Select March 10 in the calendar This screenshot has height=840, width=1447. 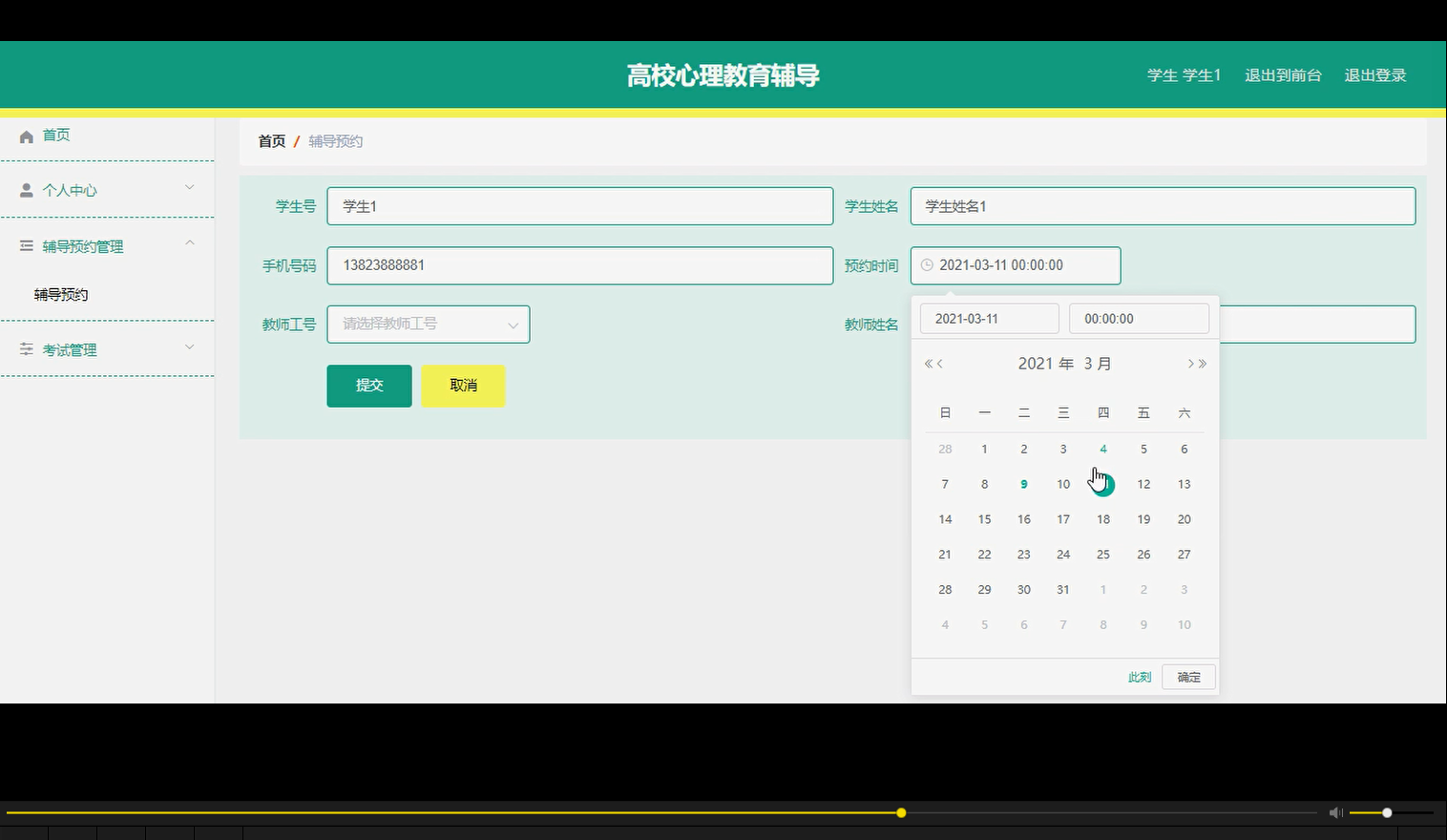[1063, 484]
